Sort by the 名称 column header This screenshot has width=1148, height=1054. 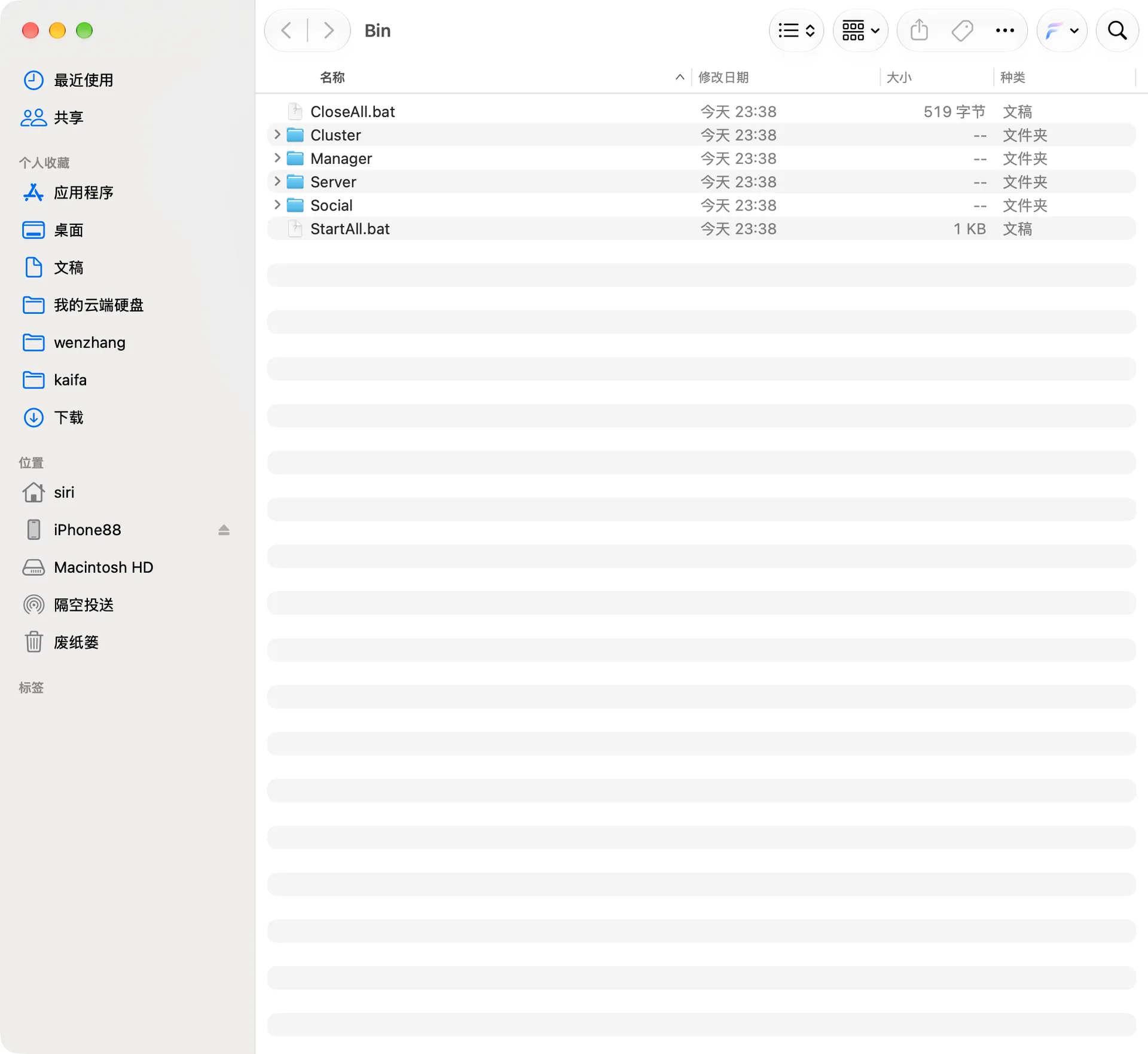point(332,77)
